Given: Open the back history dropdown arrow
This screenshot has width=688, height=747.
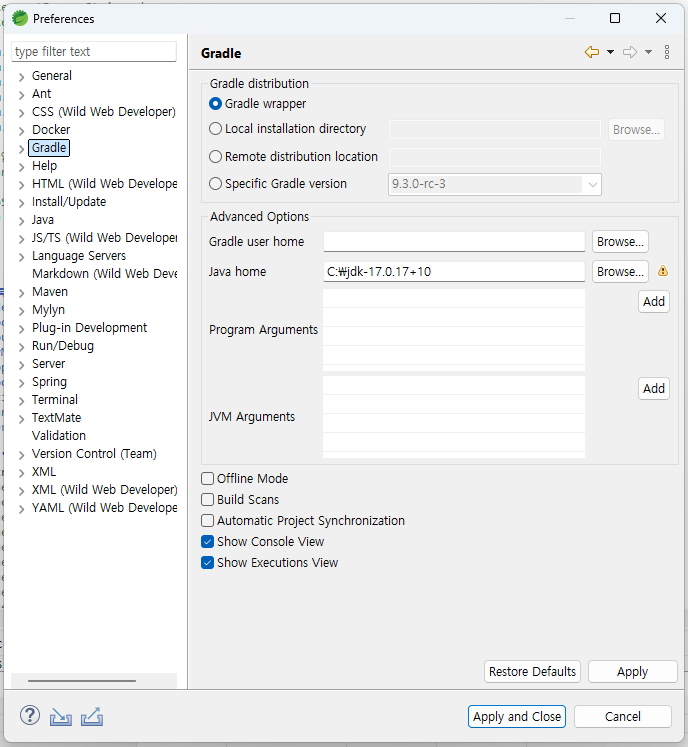Looking at the screenshot, I should pyautogui.click(x=610, y=52).
